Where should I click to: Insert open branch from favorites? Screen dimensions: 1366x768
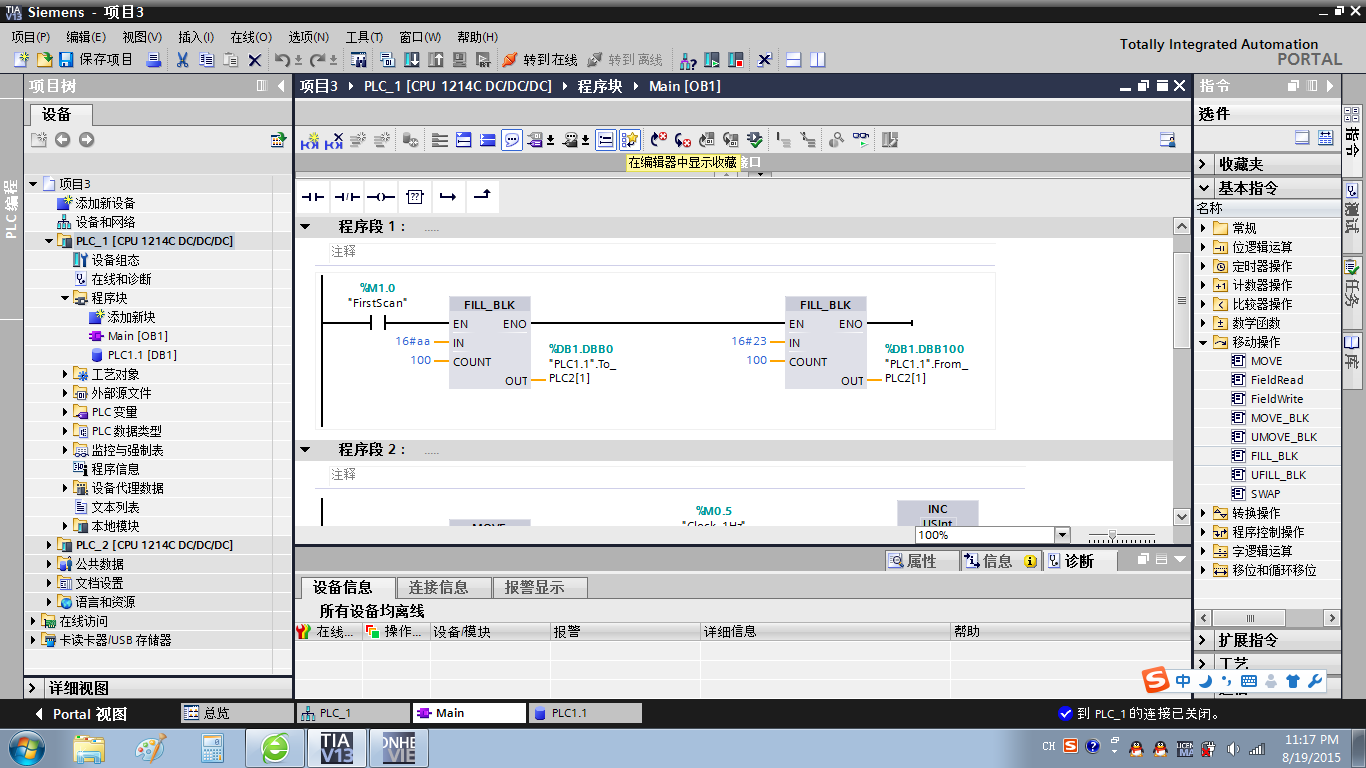(448, 197)
